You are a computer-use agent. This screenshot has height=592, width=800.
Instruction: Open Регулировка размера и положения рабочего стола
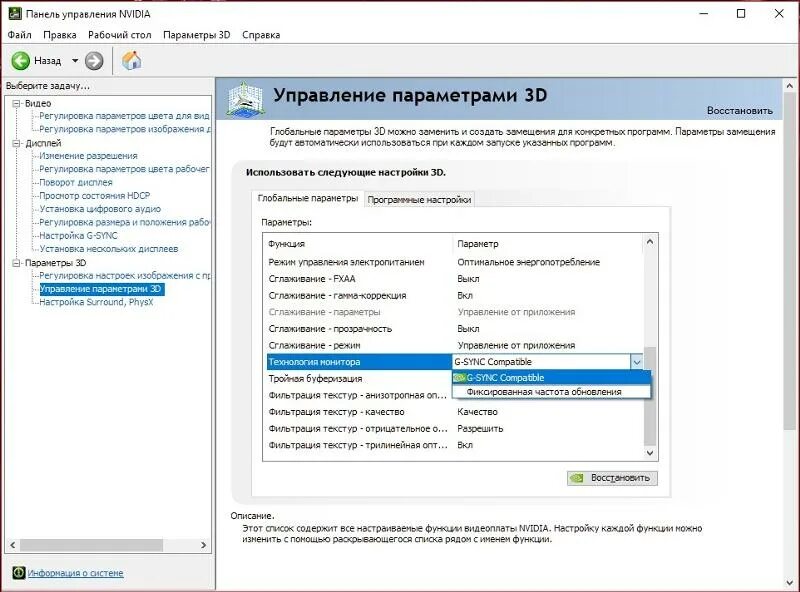[124, 222]
